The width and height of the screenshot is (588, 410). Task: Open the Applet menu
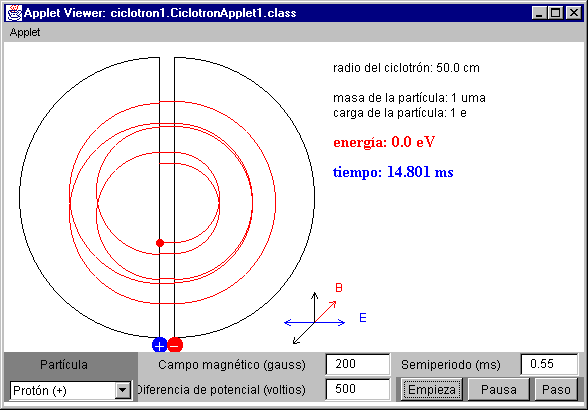pyautogui.click(x=25, y=32)
